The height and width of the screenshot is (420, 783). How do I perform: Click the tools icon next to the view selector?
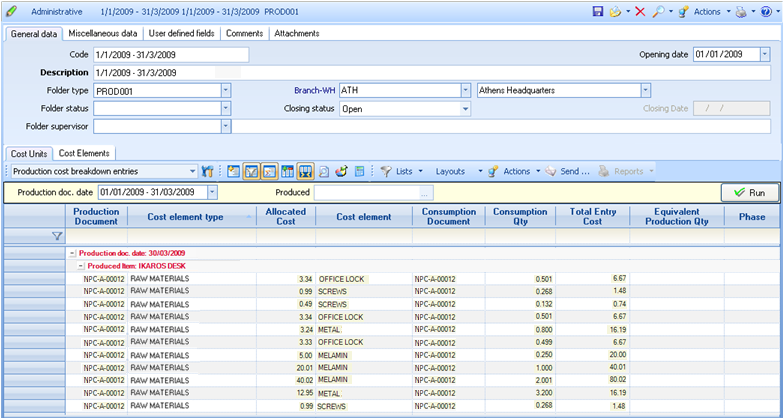(207, 171)
